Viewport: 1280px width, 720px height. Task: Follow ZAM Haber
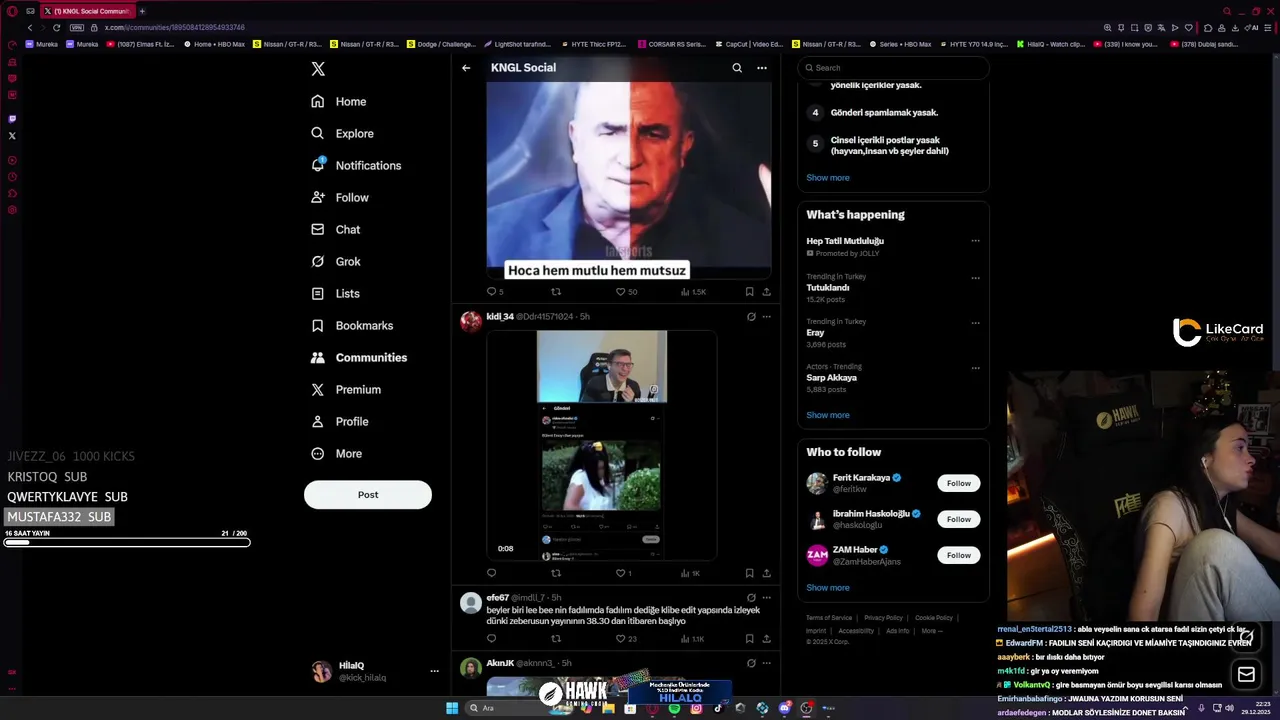click(959, 555)
